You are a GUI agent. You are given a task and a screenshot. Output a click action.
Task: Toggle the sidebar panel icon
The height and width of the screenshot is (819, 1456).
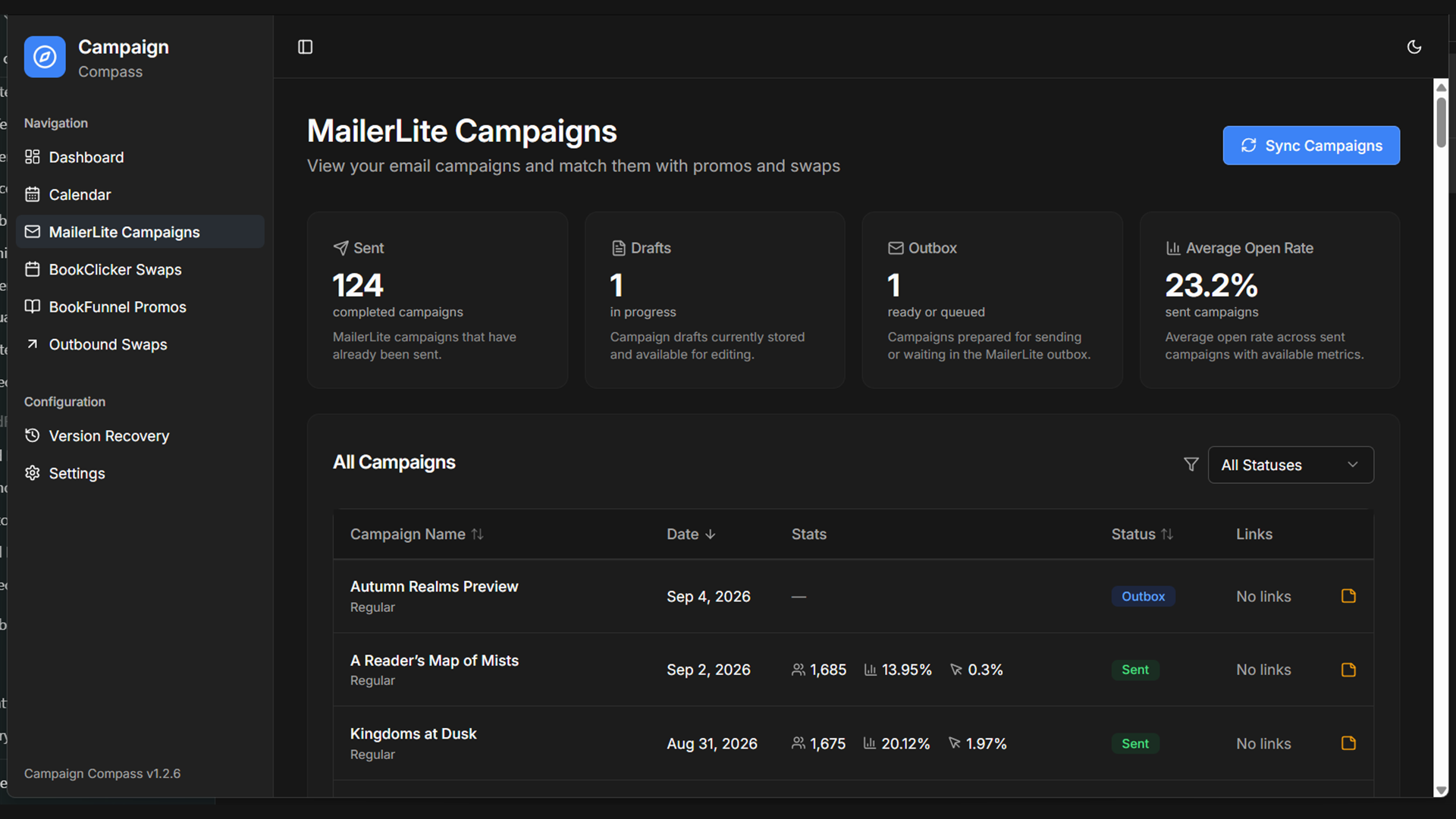(x=306, y=47)
